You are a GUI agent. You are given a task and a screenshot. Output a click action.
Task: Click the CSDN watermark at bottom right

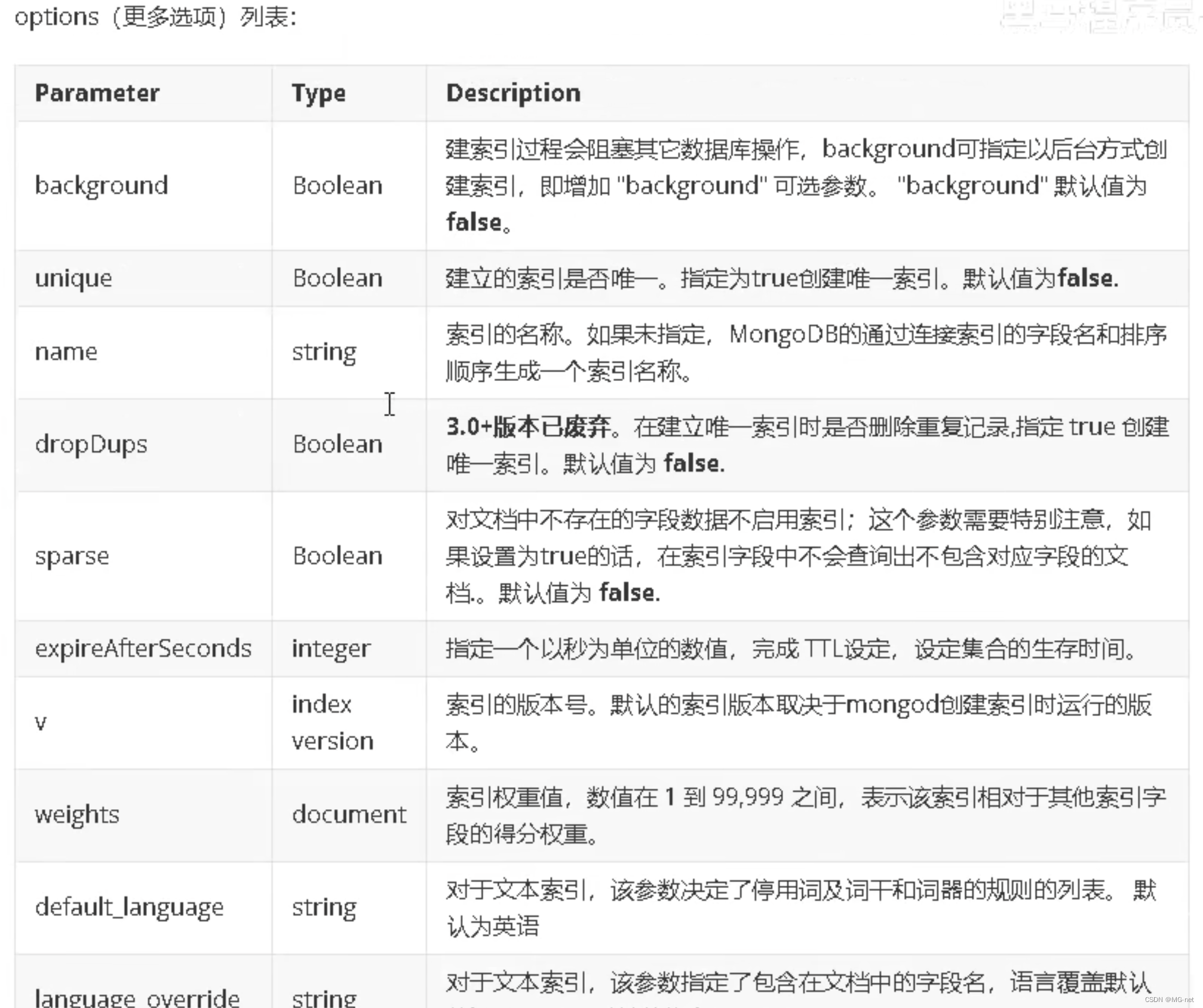1169,999
